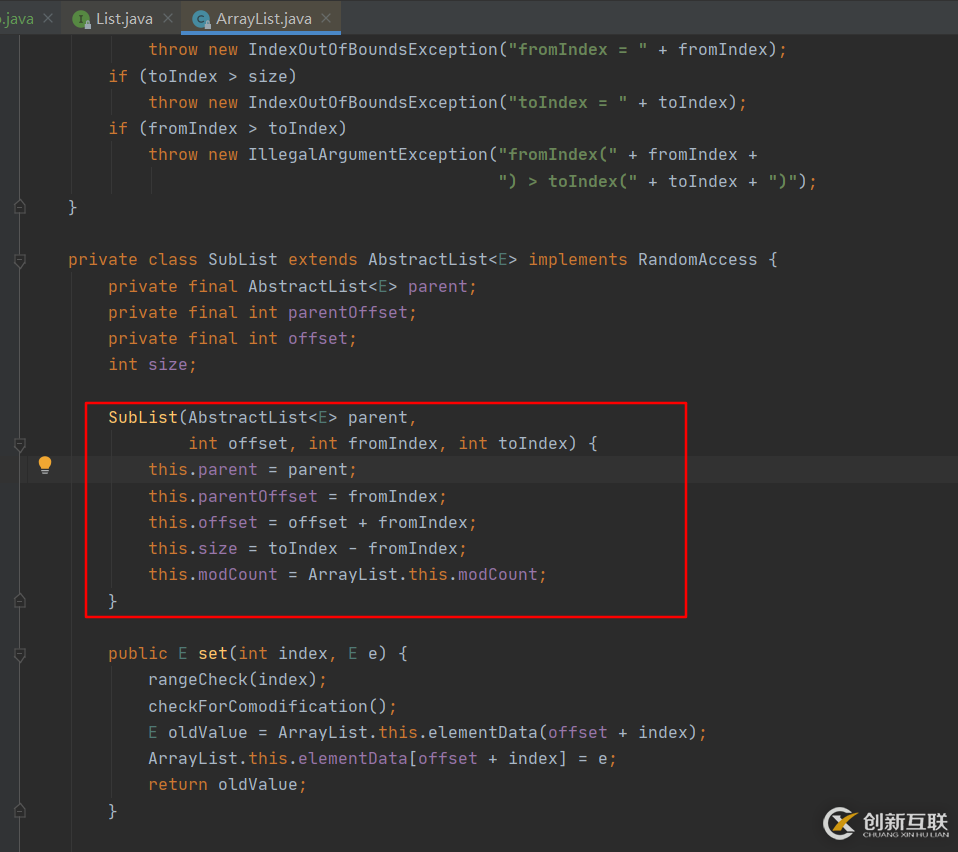Click IndexOutOfBoundsException on the fromIndex throw line
Viewport: 958px width, 852px height.
tap(373, 49)
